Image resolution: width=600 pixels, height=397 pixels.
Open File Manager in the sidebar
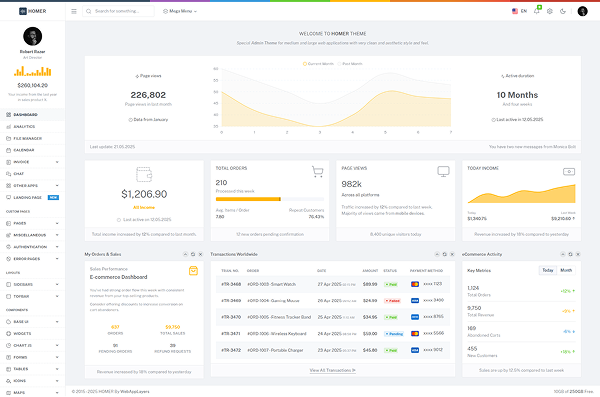point(33,138)
